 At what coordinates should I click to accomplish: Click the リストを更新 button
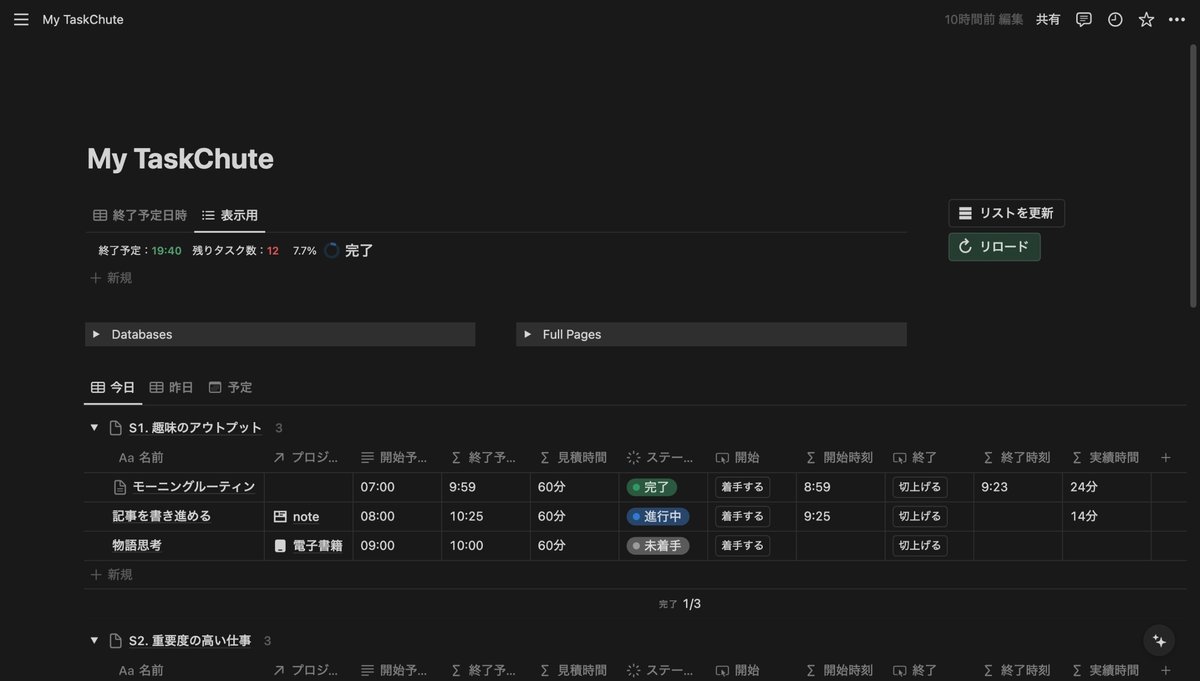pyautogui.click(x=1006, y=213)
